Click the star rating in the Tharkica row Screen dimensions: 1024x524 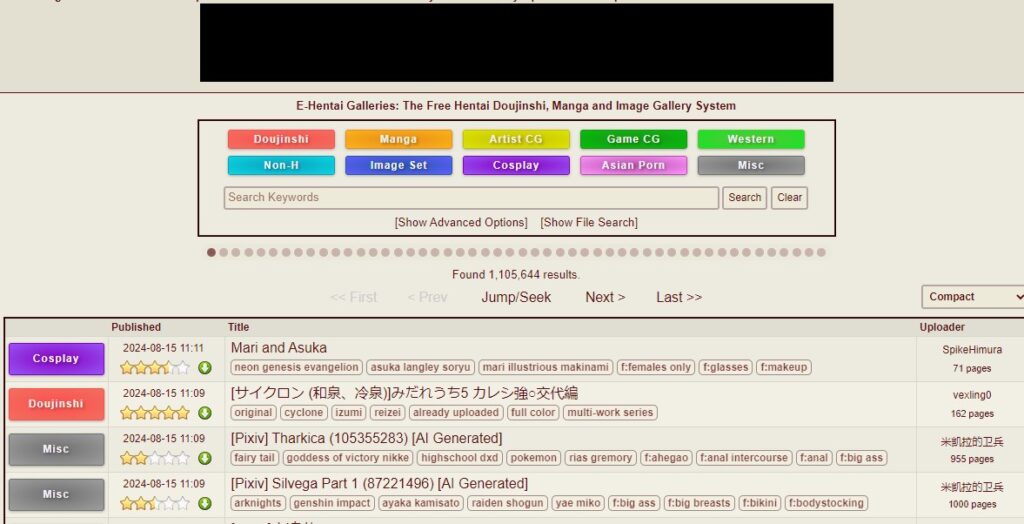click(x=155, y=459)
